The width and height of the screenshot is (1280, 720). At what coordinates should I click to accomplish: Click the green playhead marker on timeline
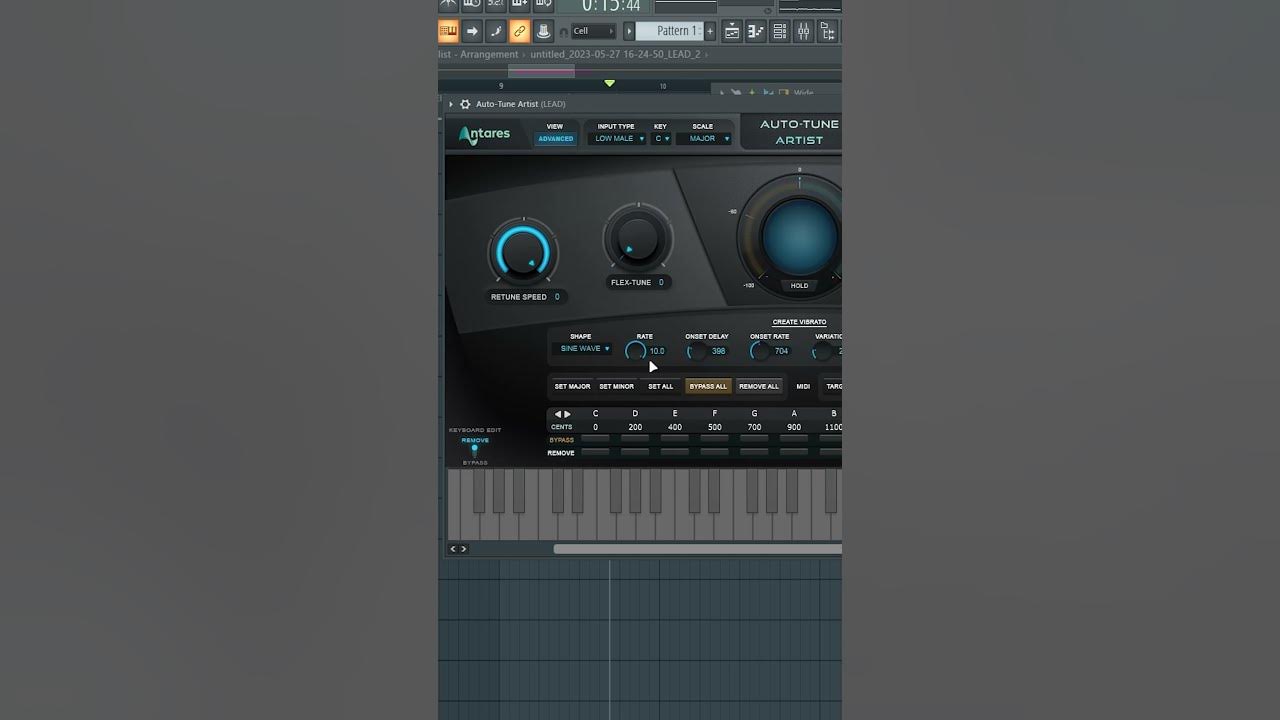609,83
